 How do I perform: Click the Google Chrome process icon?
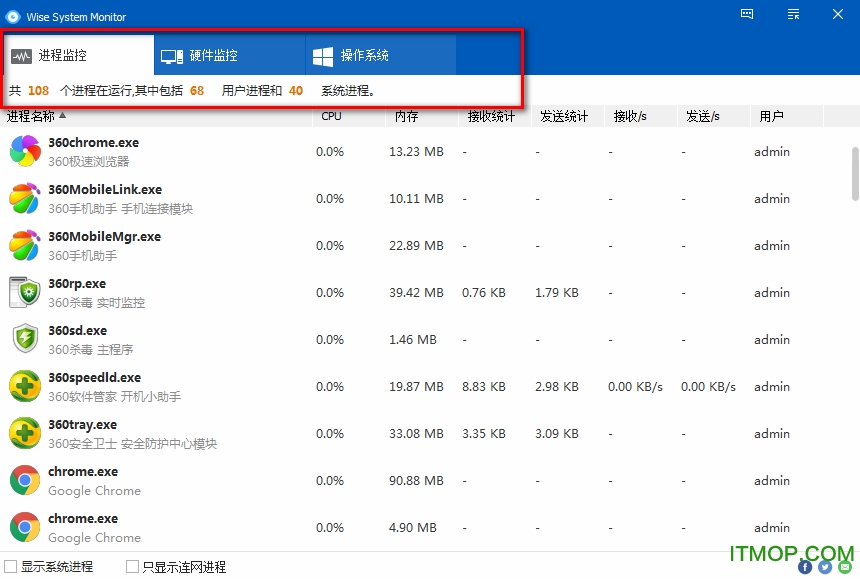tap(24, 480)
